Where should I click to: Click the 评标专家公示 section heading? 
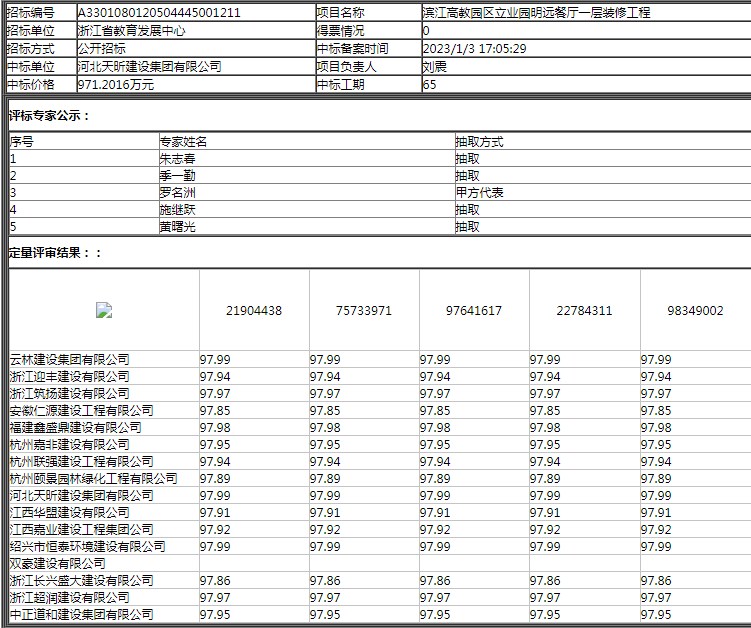click(x=50, y=116)
